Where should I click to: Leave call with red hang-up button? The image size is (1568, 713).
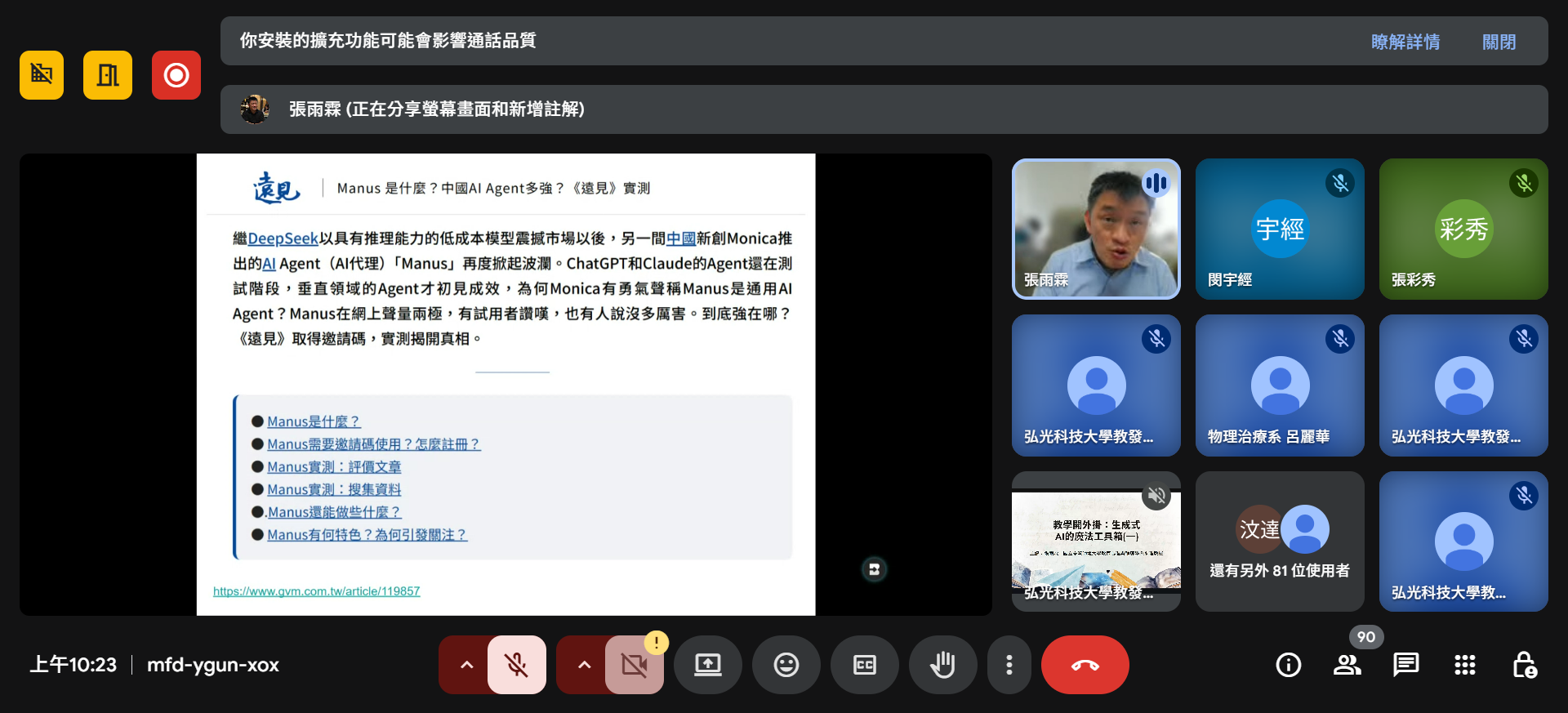(1085, 665)
